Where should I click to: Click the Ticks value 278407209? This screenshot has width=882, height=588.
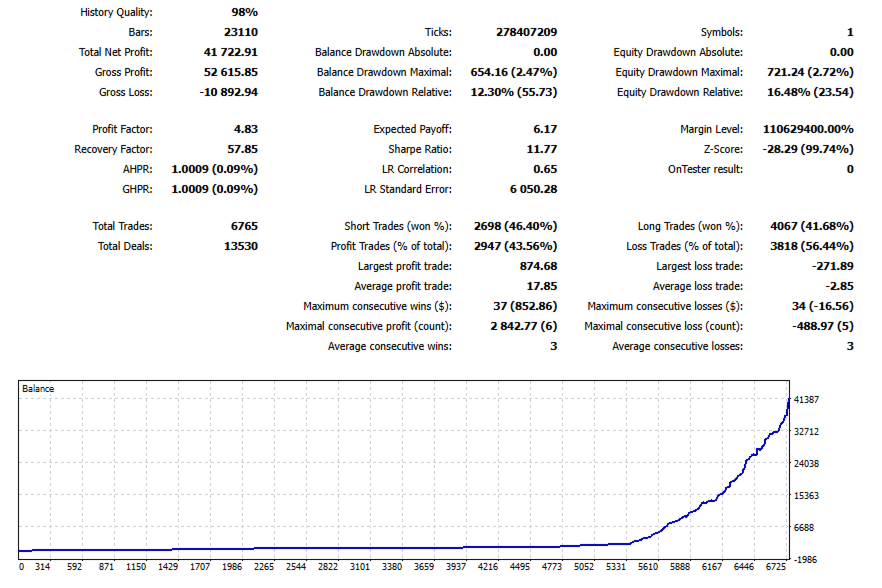[x=526, y=32]
